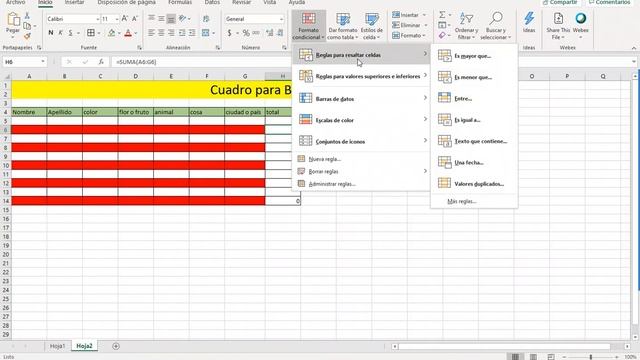This screenshot has width=640, height=360.
Task: Select Texto que contiene... rule
Action: click(x=474, y=141)
